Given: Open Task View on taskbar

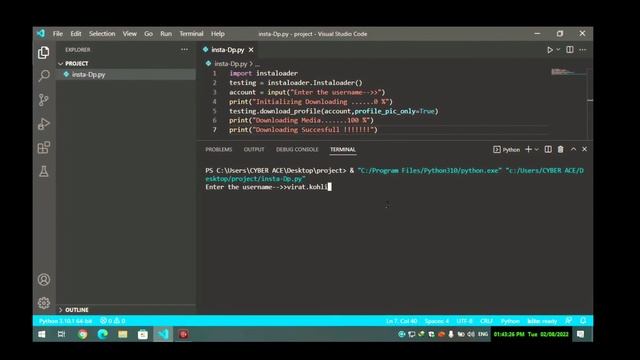Looking at the screenshot, I should (x=61, y=334).
